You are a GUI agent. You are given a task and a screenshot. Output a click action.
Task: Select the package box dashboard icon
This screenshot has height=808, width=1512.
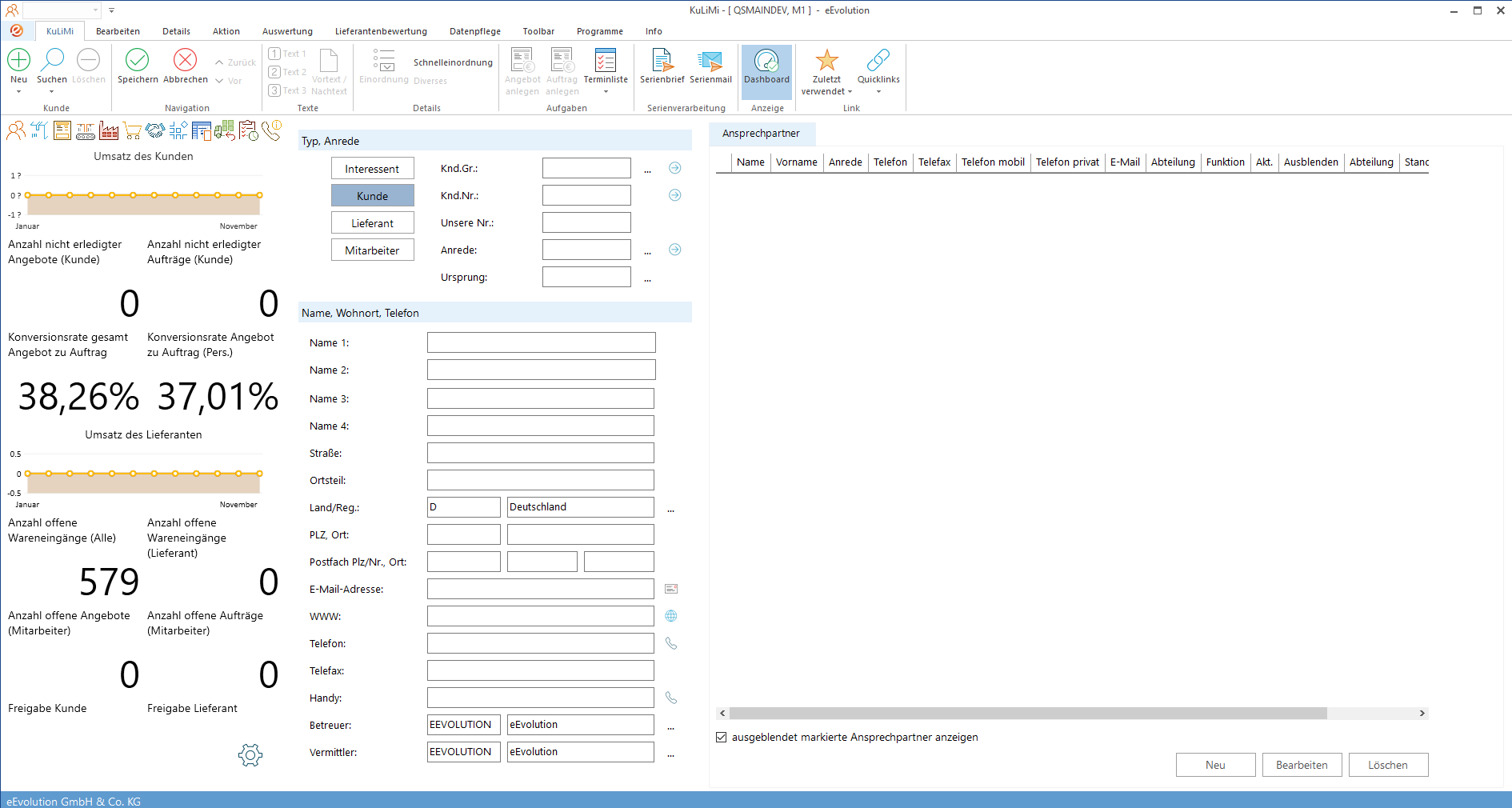[x=39, y=130]
